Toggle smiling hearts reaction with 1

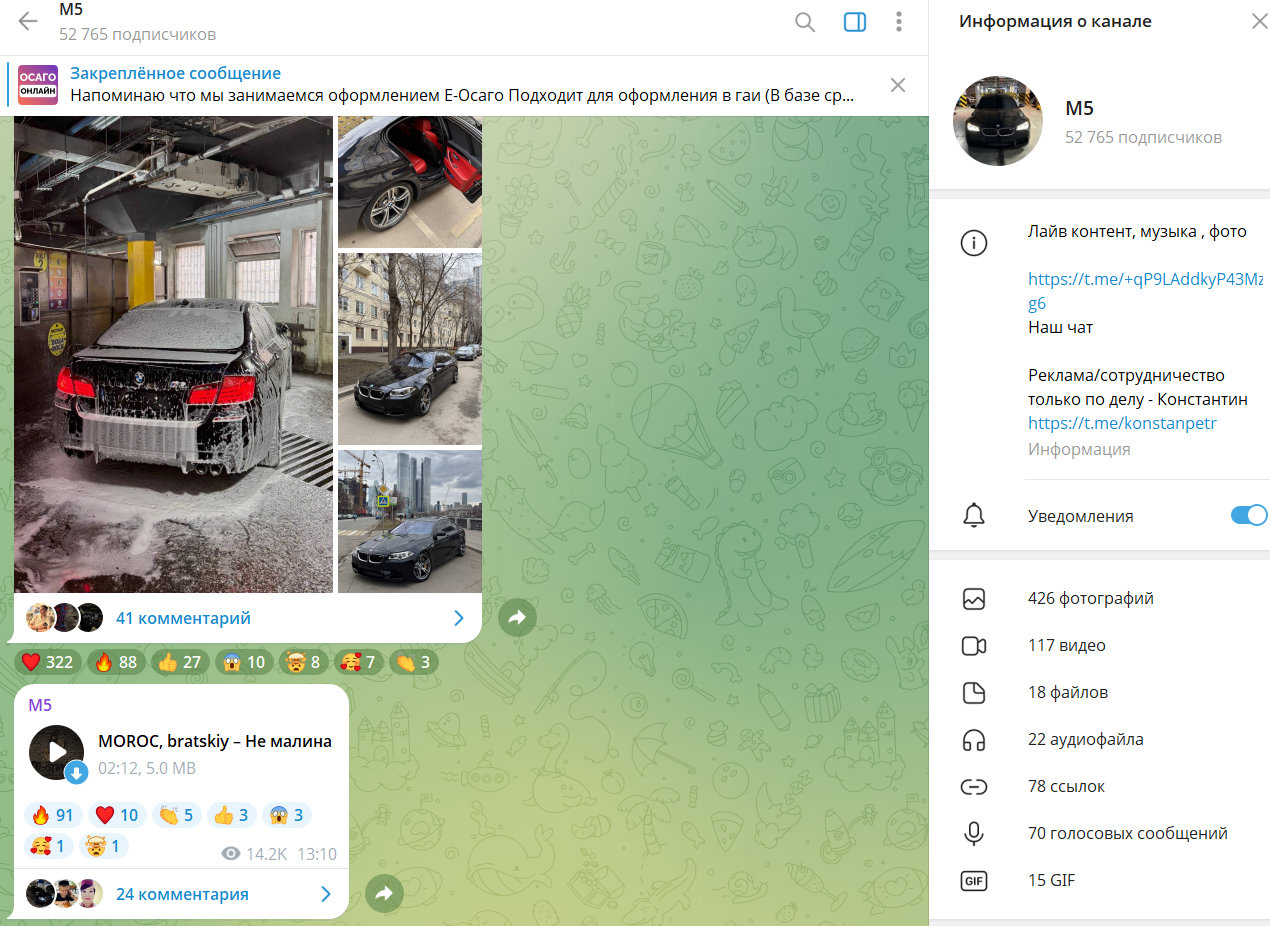click(x=49, y=846)
